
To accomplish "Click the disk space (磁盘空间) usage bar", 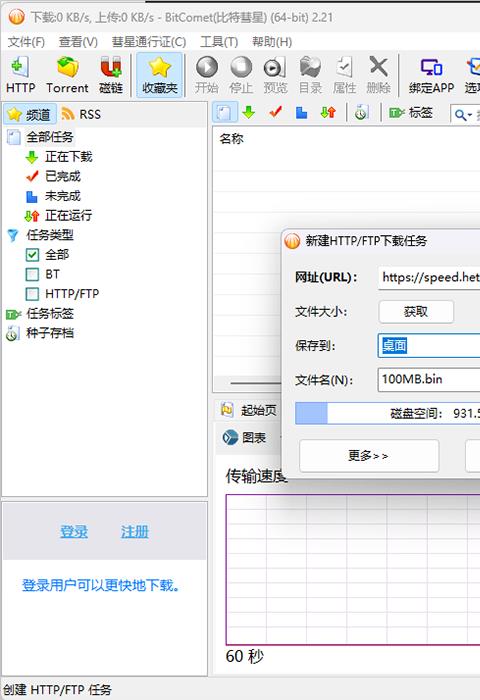I will (388, 413).
